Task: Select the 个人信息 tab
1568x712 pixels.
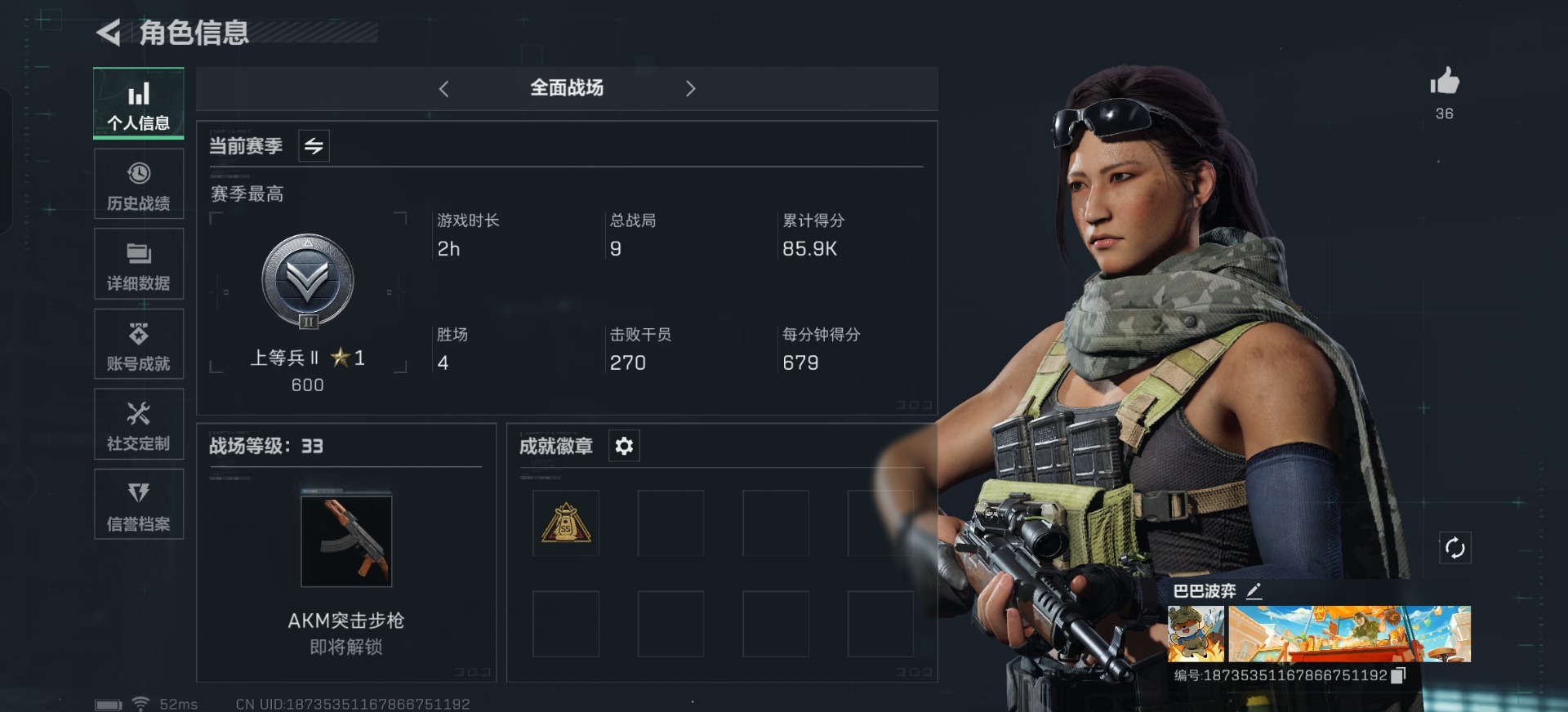Action: 139,104
